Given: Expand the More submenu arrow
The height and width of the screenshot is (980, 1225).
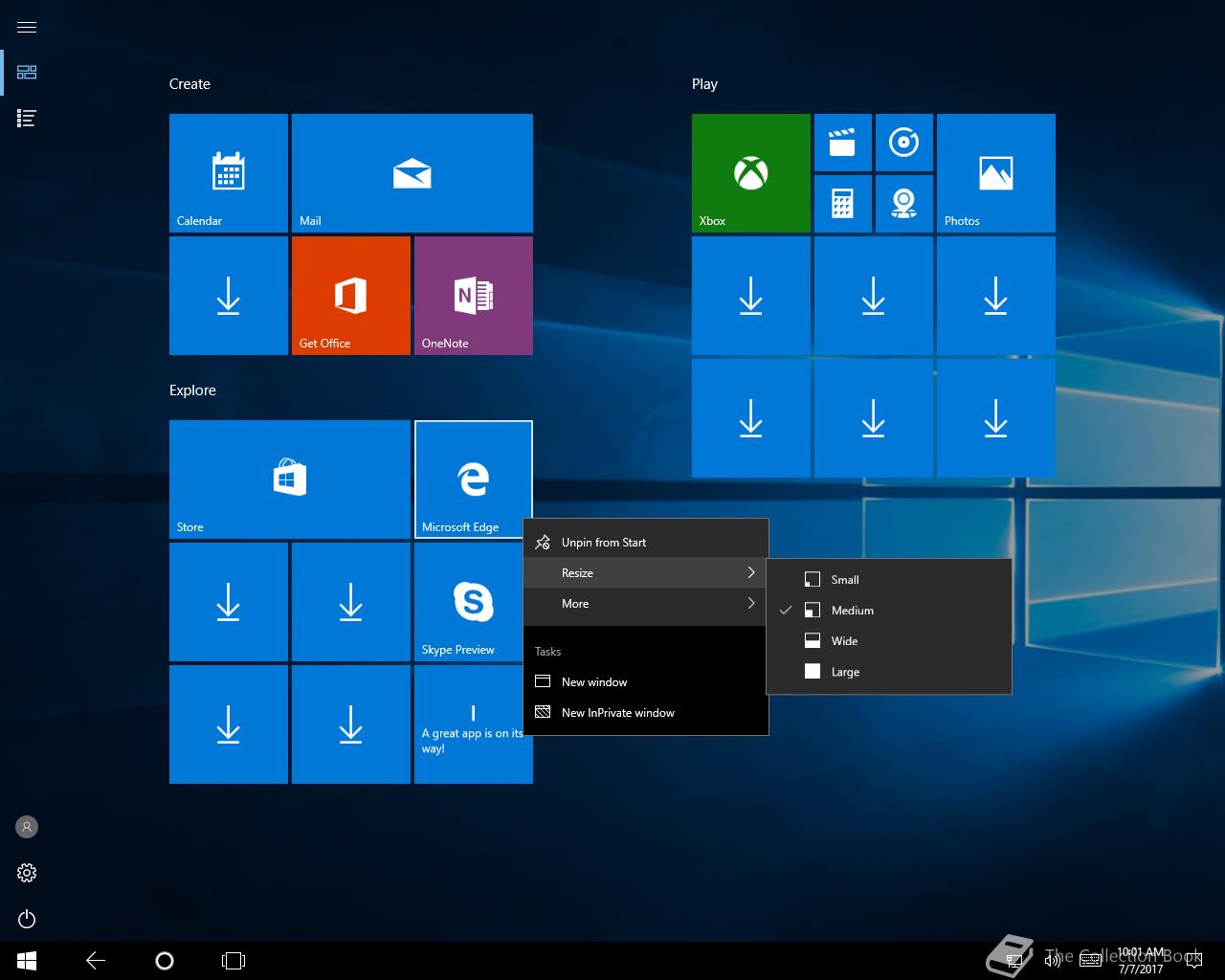Looking at the screenshot, I should (751, 603).
